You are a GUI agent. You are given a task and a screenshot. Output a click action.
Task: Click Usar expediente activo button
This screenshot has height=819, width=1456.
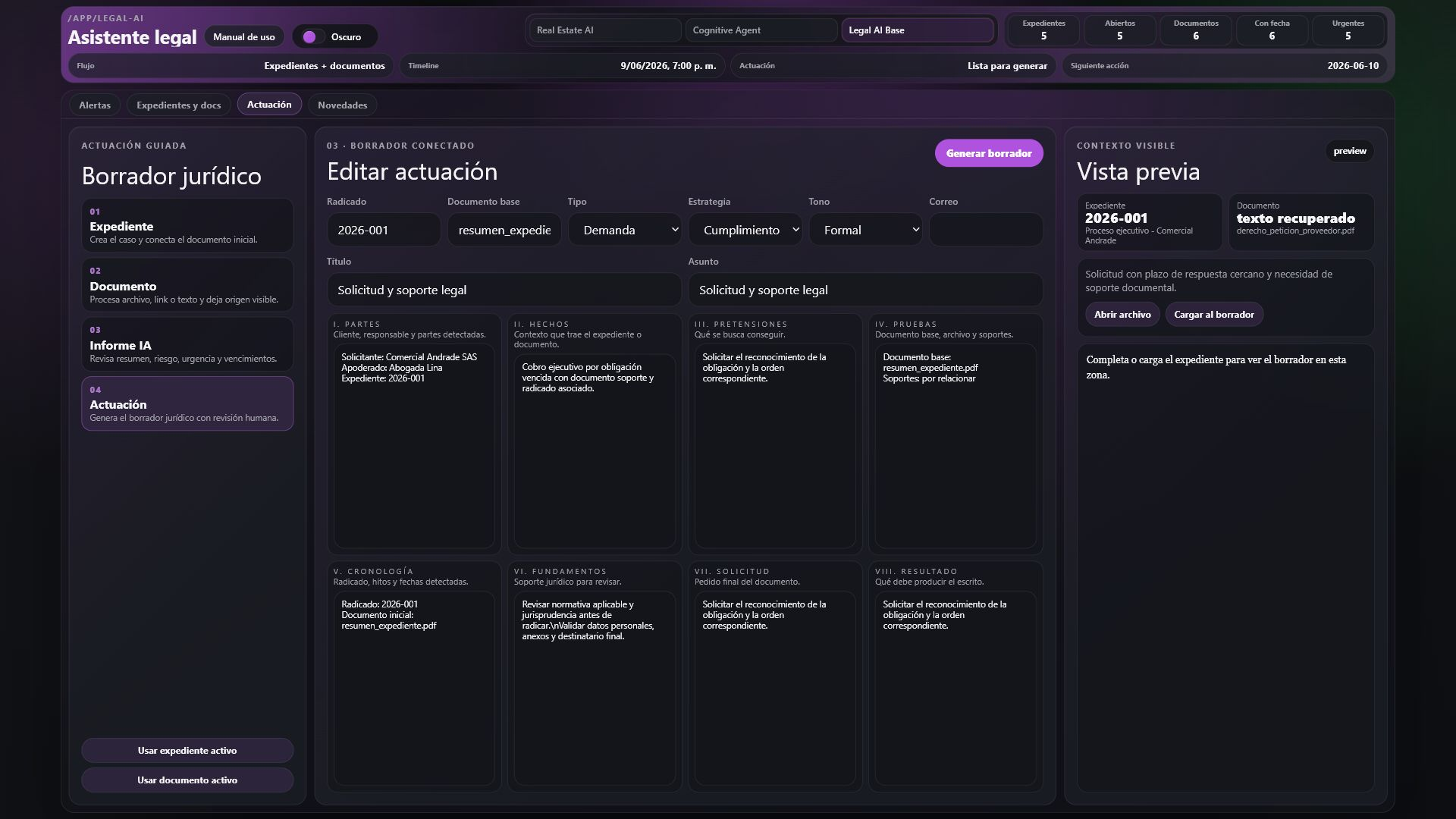point(187,750)
